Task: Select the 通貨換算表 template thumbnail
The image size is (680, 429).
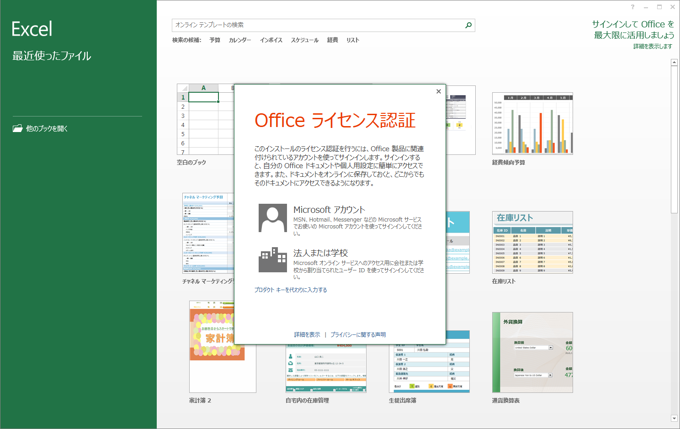Action: [533, 352]
